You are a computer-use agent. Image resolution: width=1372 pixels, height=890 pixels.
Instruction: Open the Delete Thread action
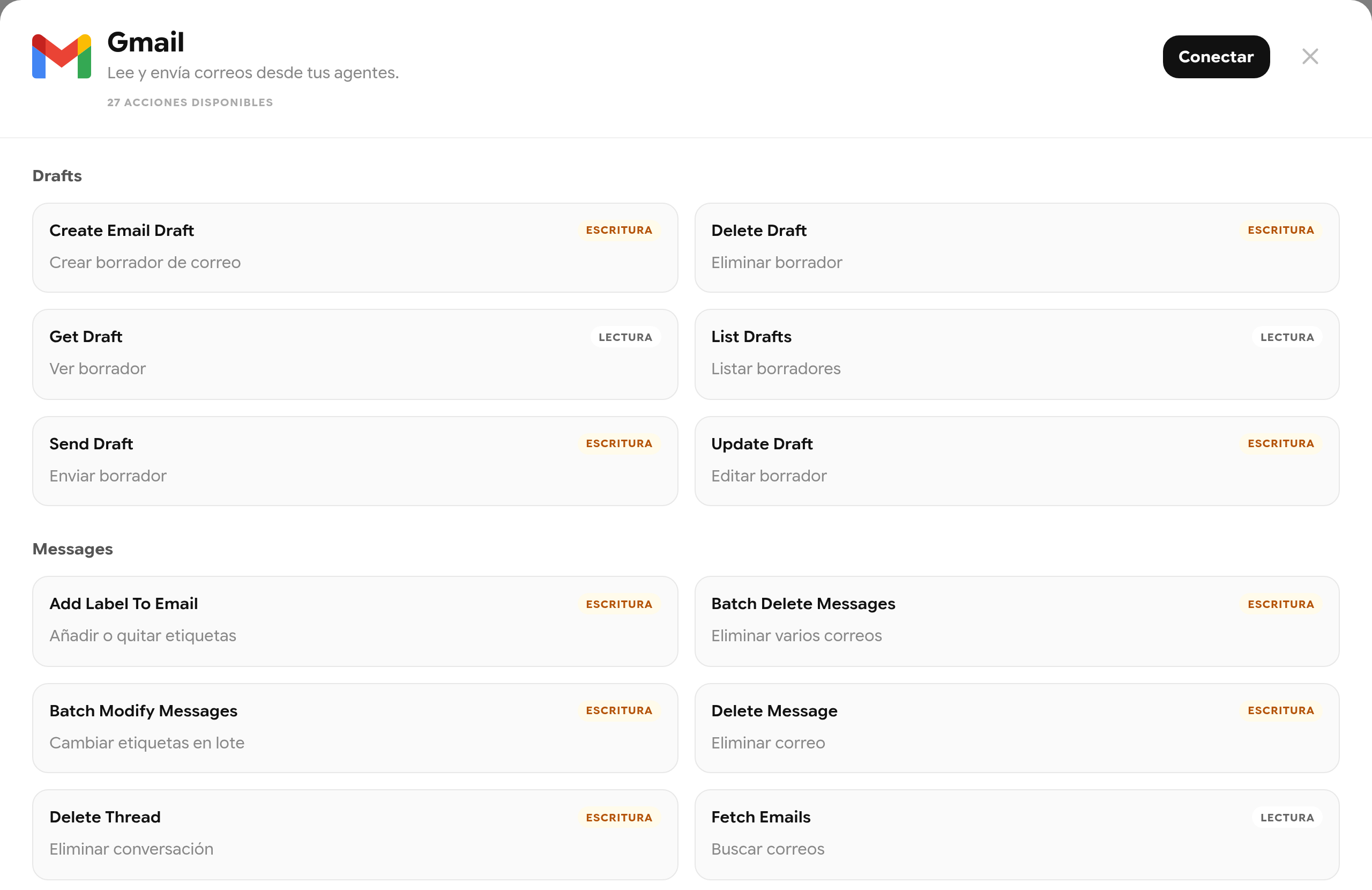point(355,835)
